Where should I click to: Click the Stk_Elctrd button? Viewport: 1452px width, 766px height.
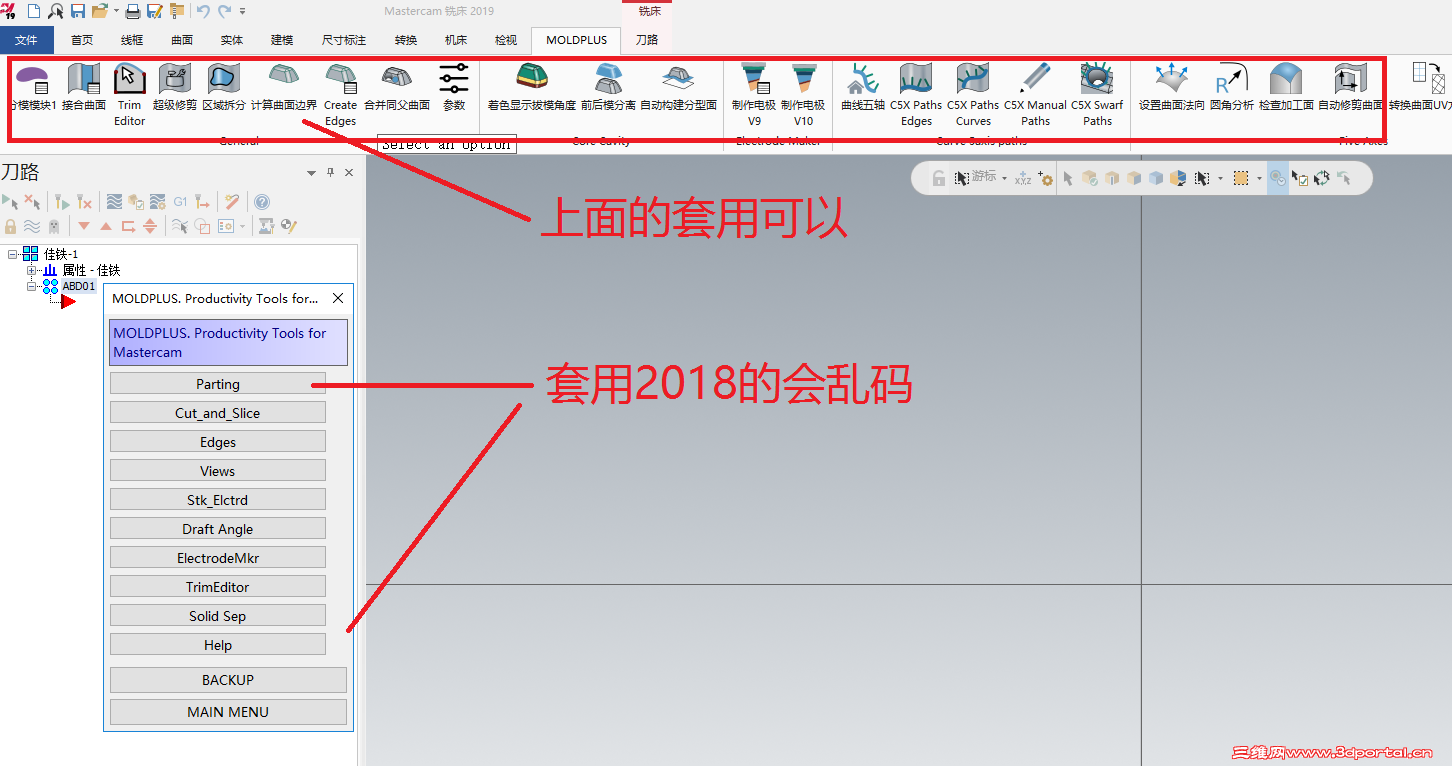tap(218, 500)
